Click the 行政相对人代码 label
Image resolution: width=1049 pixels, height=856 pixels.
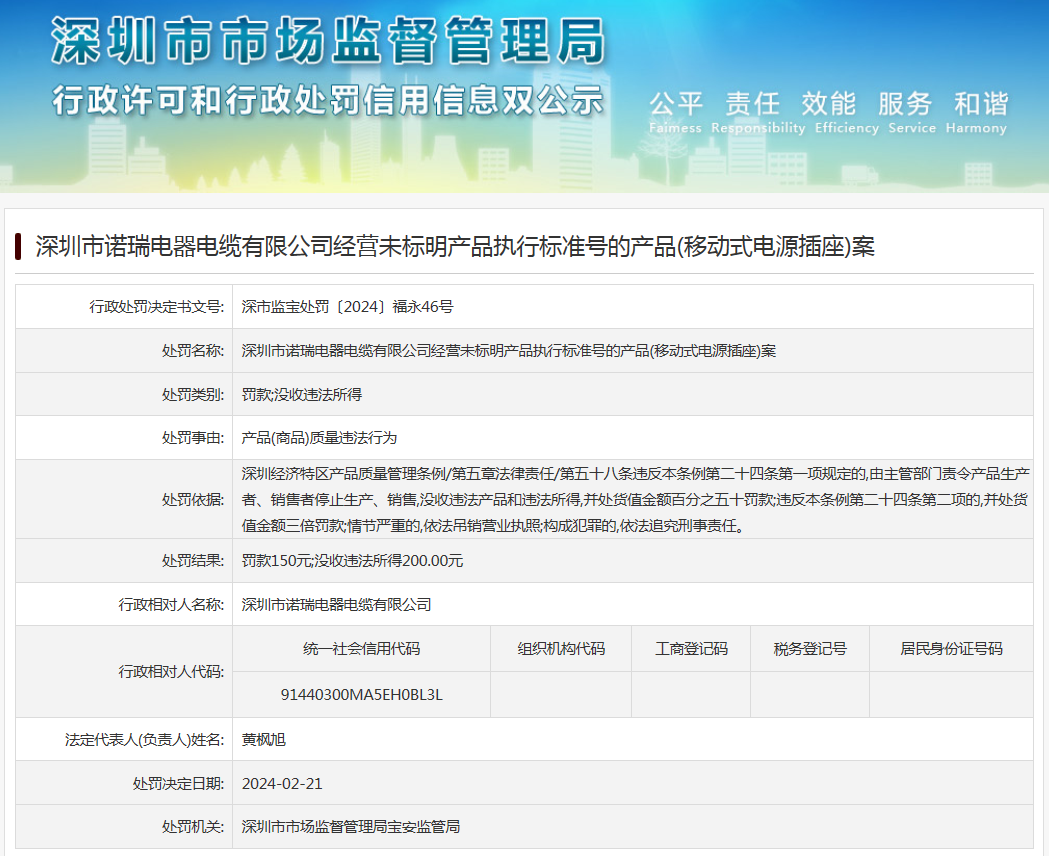tap(171, 671)
